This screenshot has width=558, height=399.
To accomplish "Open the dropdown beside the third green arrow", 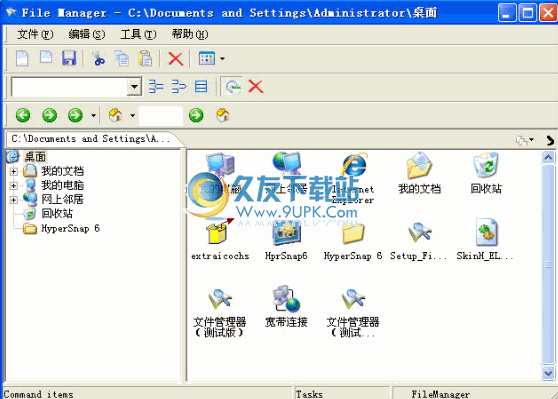I will (x=93, y=115).
